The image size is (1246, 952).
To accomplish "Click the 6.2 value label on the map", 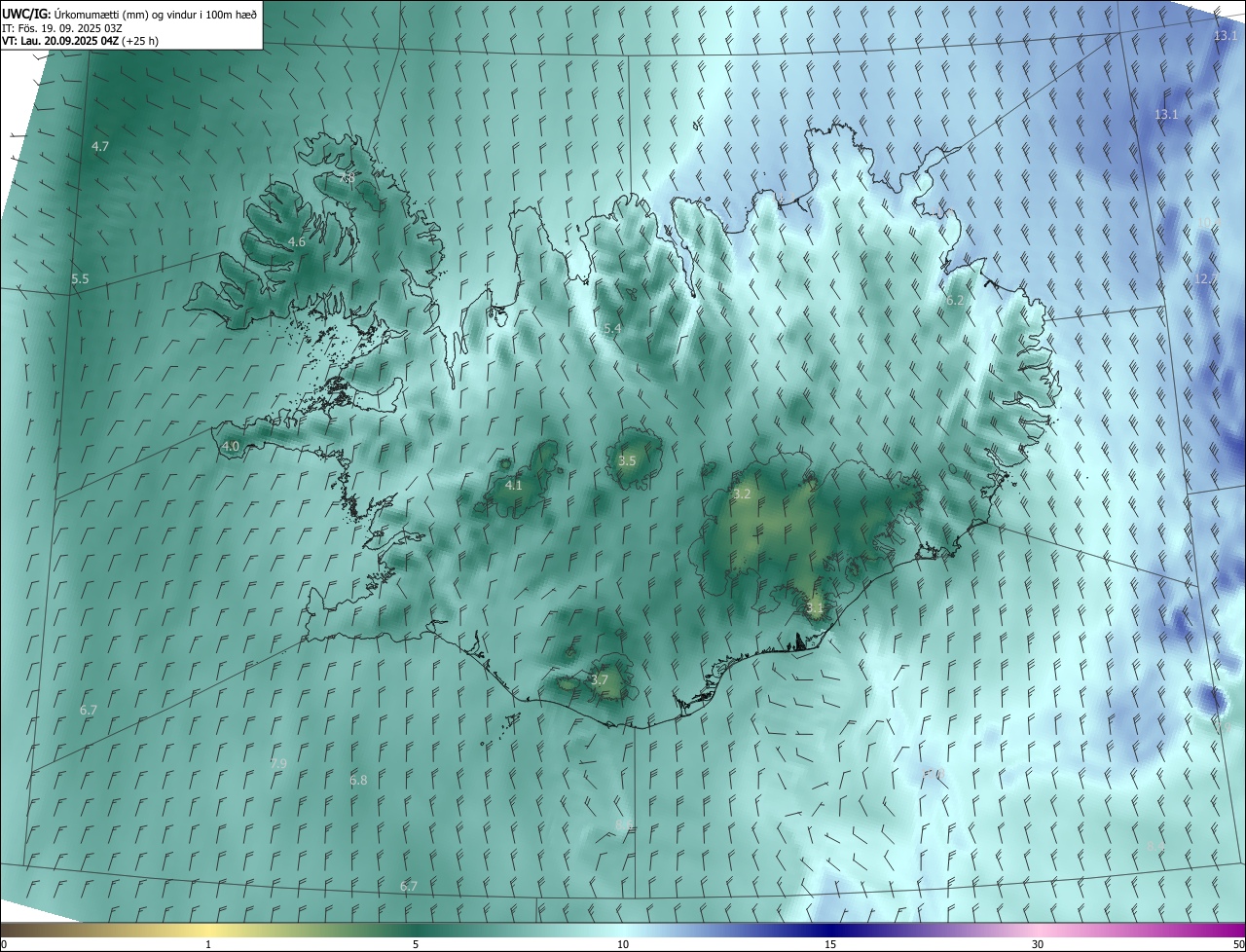I will (x=955, y=300).
